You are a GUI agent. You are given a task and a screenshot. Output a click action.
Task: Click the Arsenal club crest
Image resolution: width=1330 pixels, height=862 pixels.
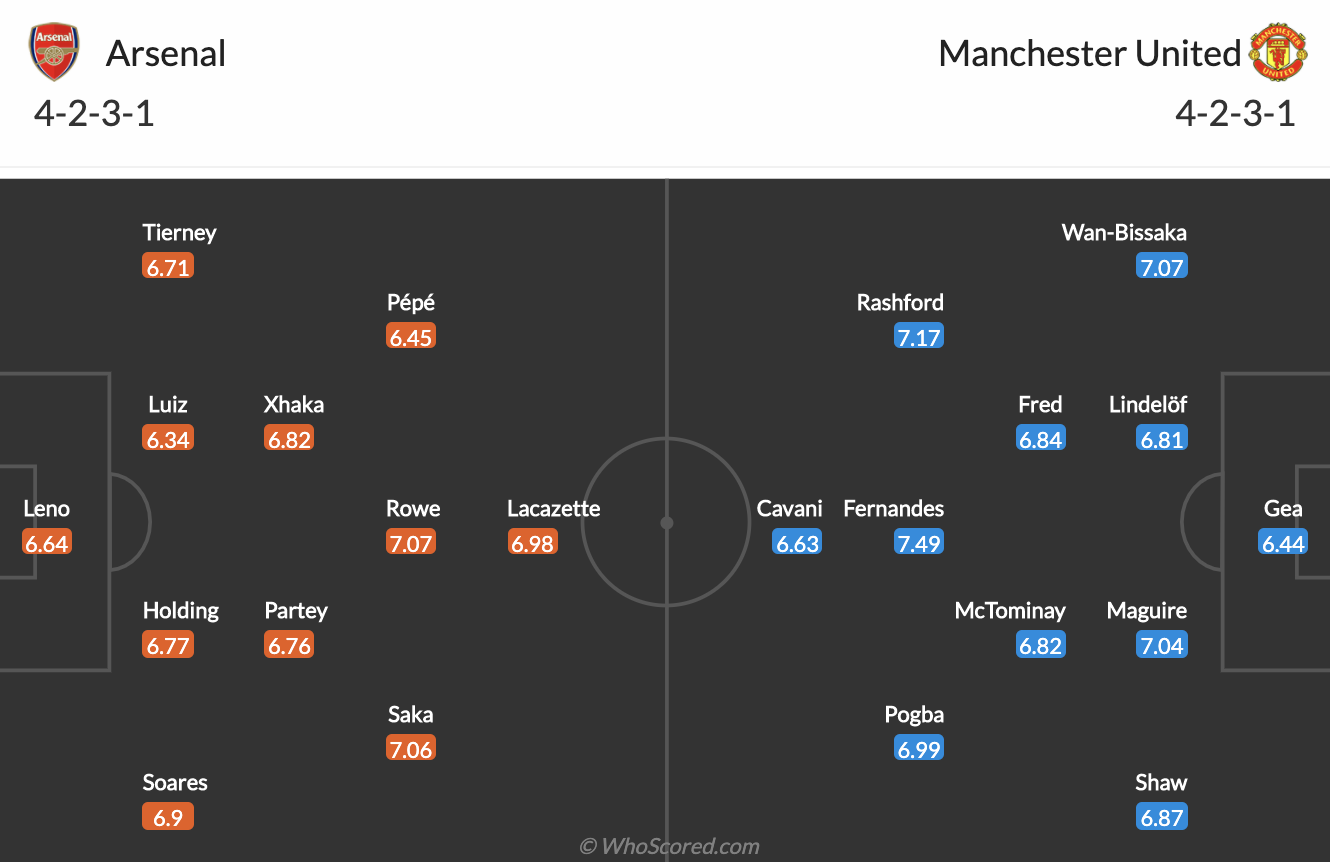[x=55, y=53]
